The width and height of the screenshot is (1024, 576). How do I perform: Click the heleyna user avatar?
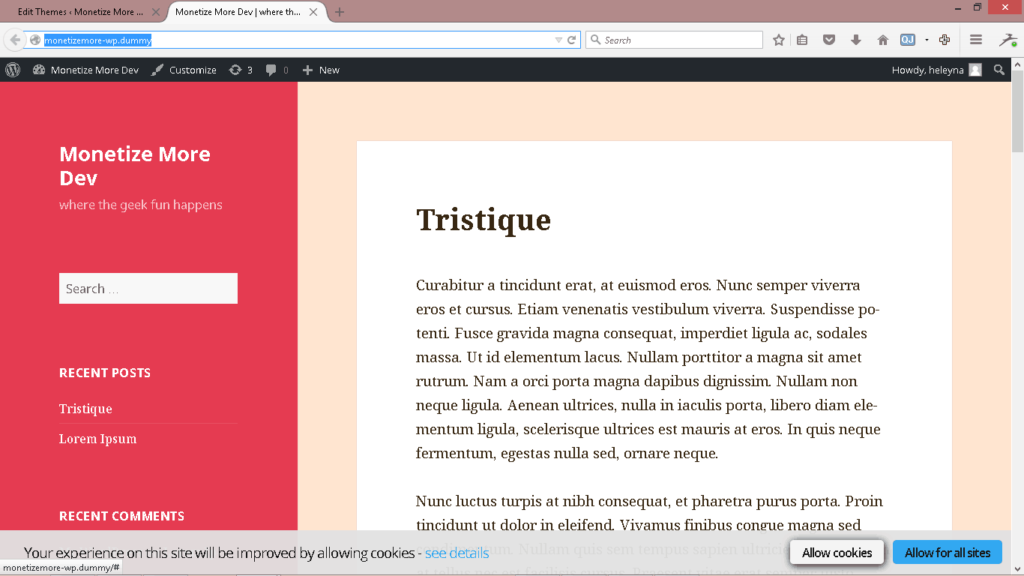click(x=975, y=70)
